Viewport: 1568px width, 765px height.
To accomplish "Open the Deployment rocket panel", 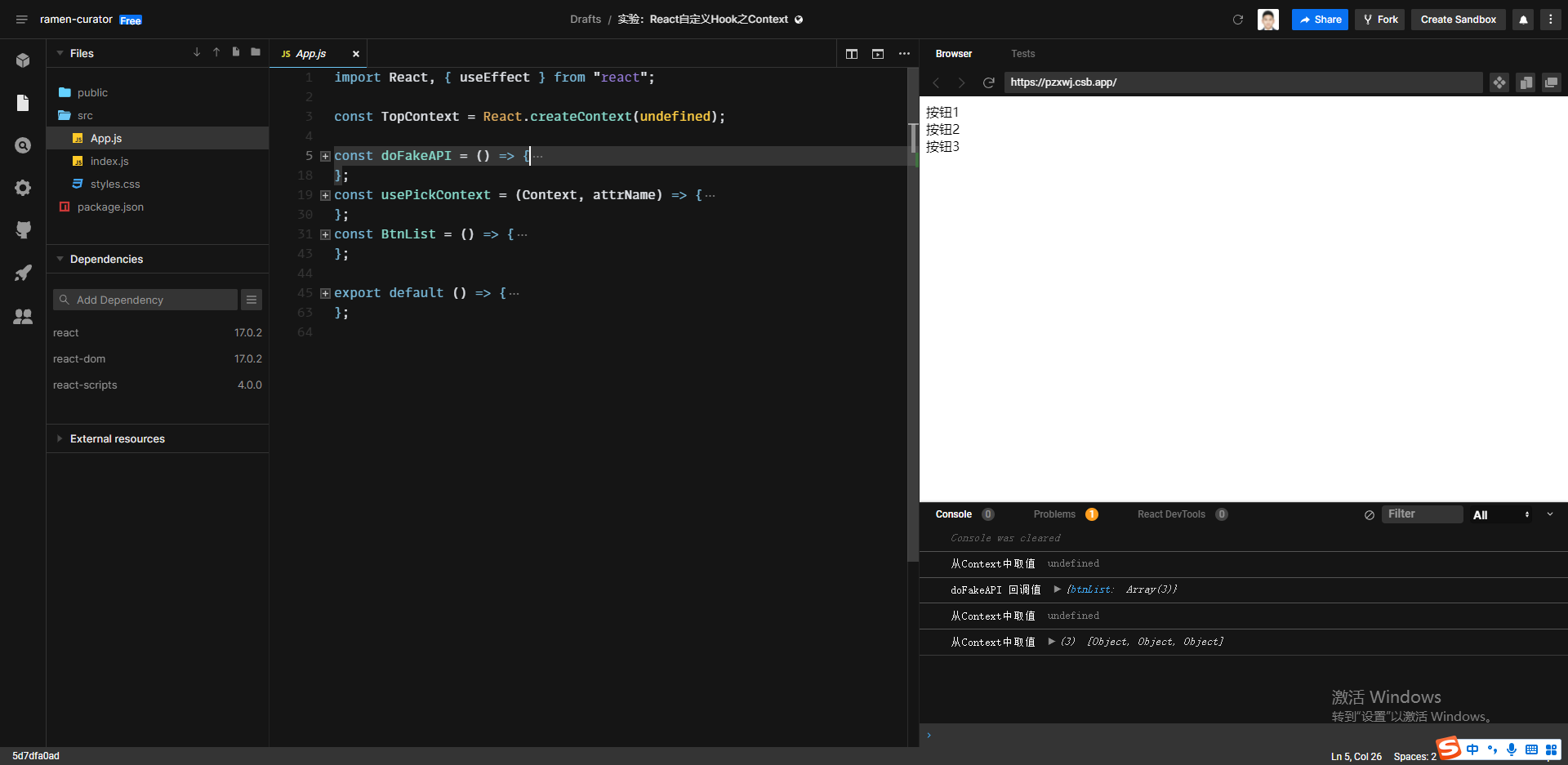I will 23,273.
